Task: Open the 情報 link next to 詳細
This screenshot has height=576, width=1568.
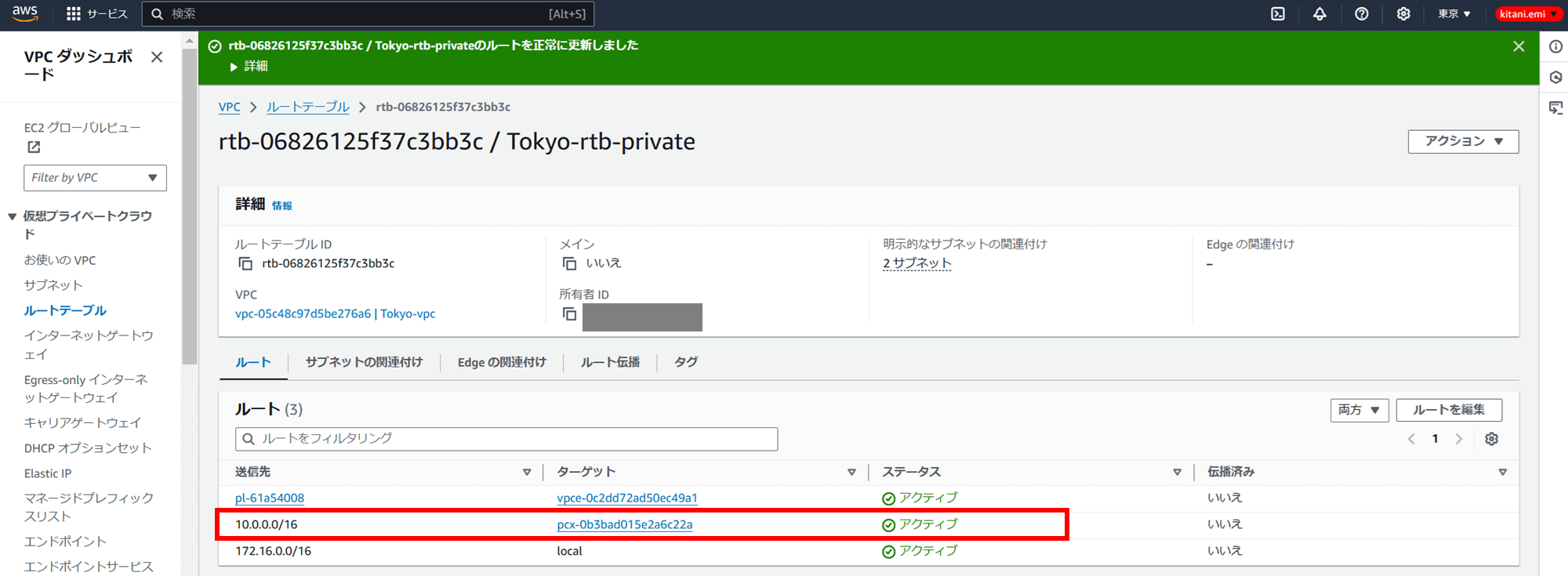Action: (282, 206)
